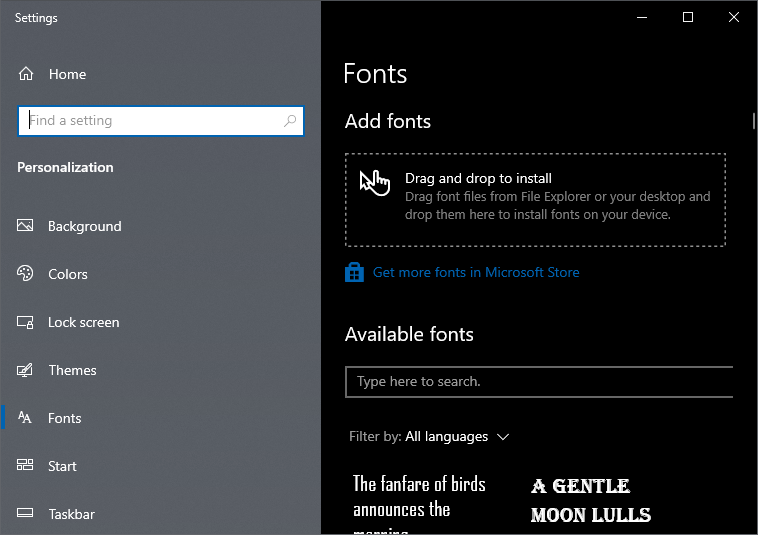Click the Lock screen icon

pos(26,322)
